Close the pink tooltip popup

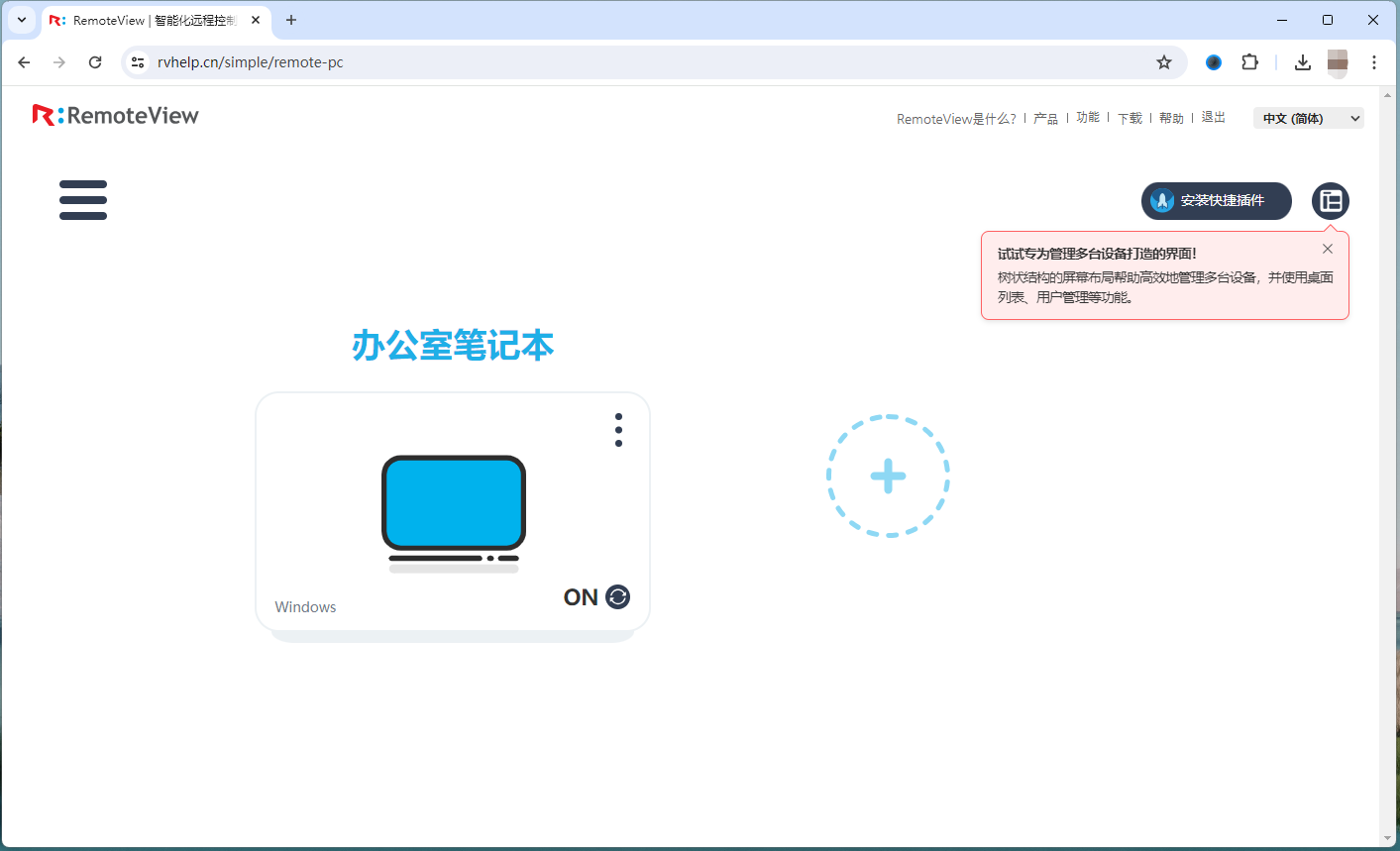pos(1328,249)
